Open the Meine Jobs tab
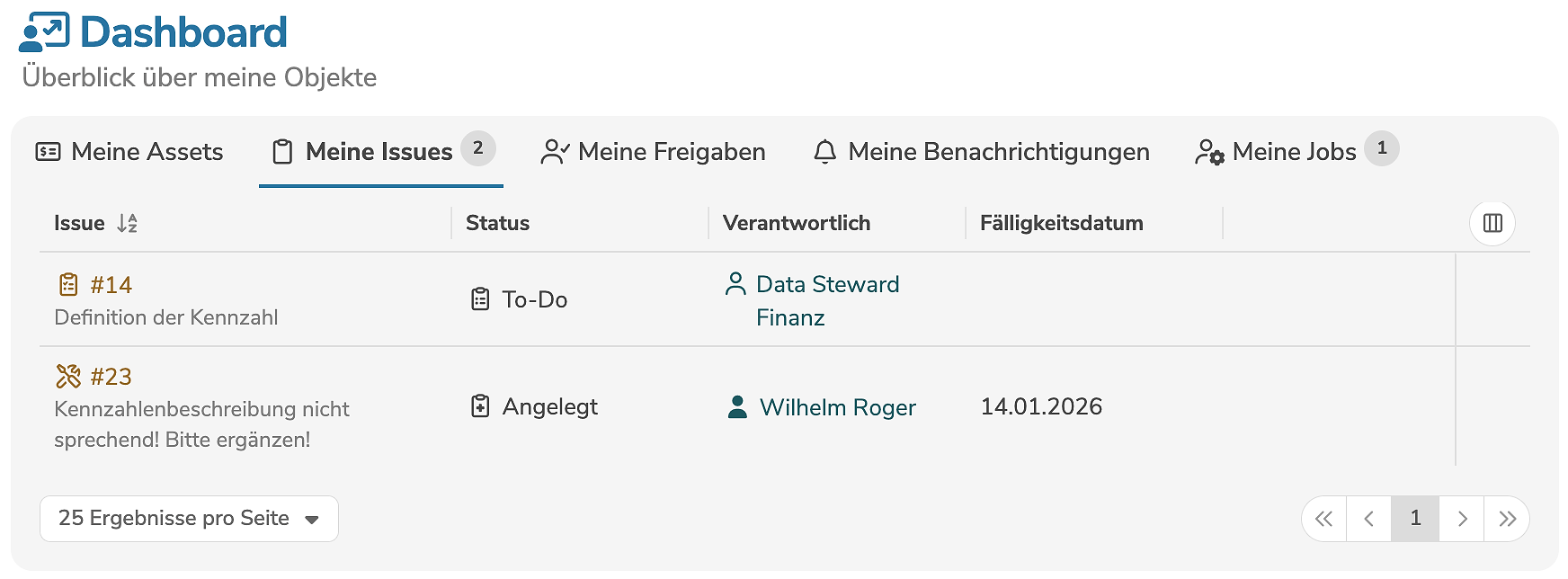Viewport: 1568px width, 579px height. (x=1277, y=152)
